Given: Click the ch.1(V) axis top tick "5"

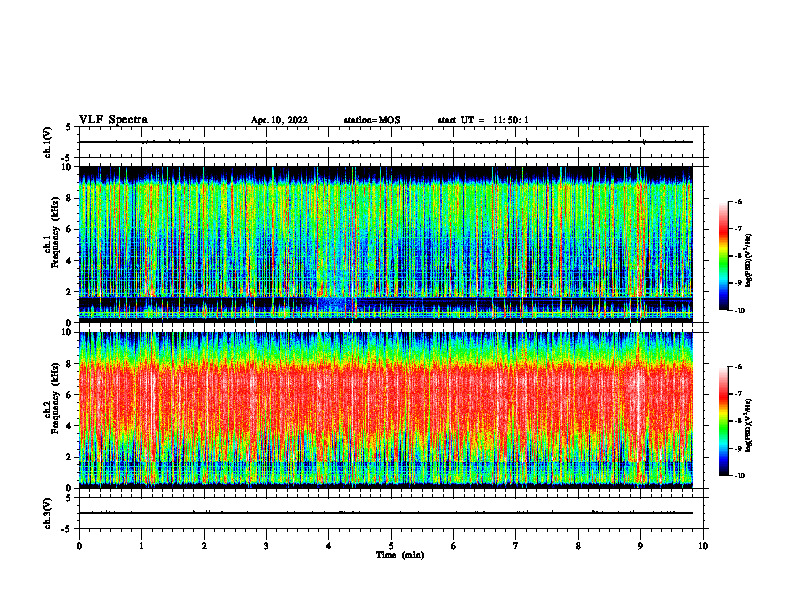Looking at the screenshot, I should (70, 128).
